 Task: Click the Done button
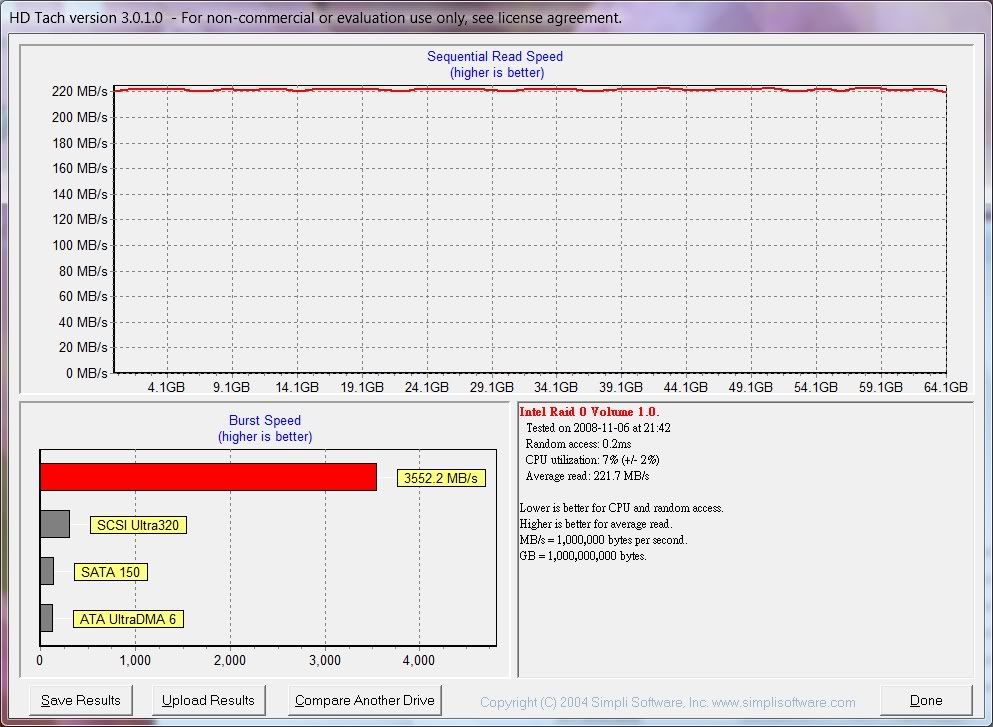(926, 700)
